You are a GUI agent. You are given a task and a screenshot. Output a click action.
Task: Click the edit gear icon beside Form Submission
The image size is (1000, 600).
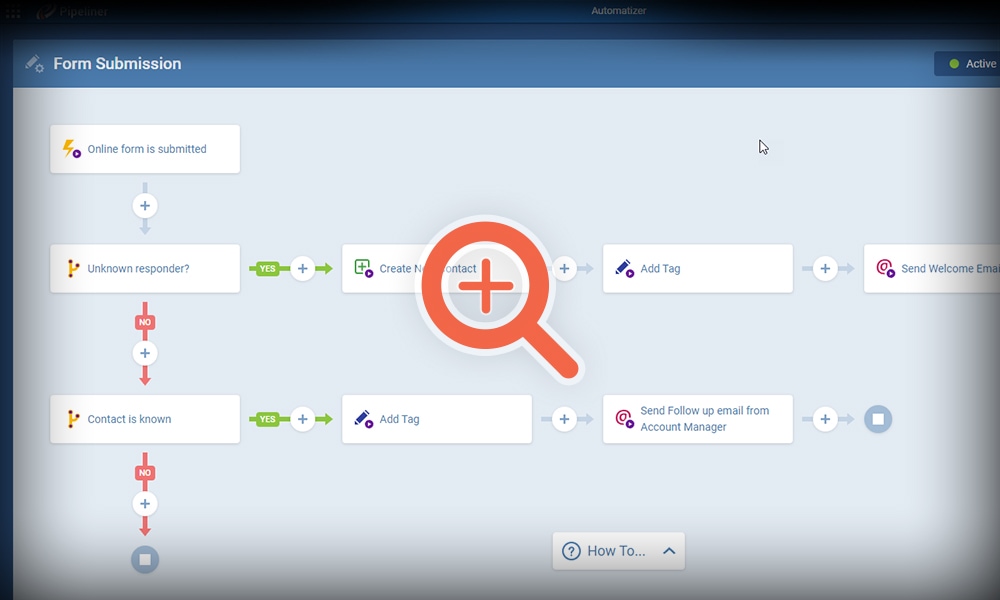tap(33, 63)
